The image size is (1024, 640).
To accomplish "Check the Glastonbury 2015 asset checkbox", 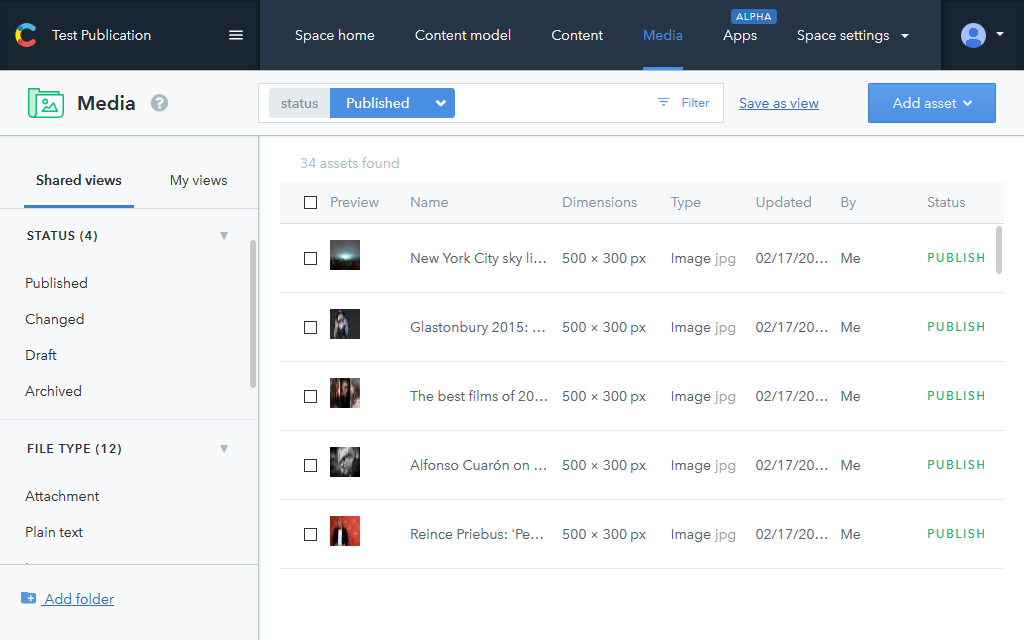I will click(x=310, y=327).
